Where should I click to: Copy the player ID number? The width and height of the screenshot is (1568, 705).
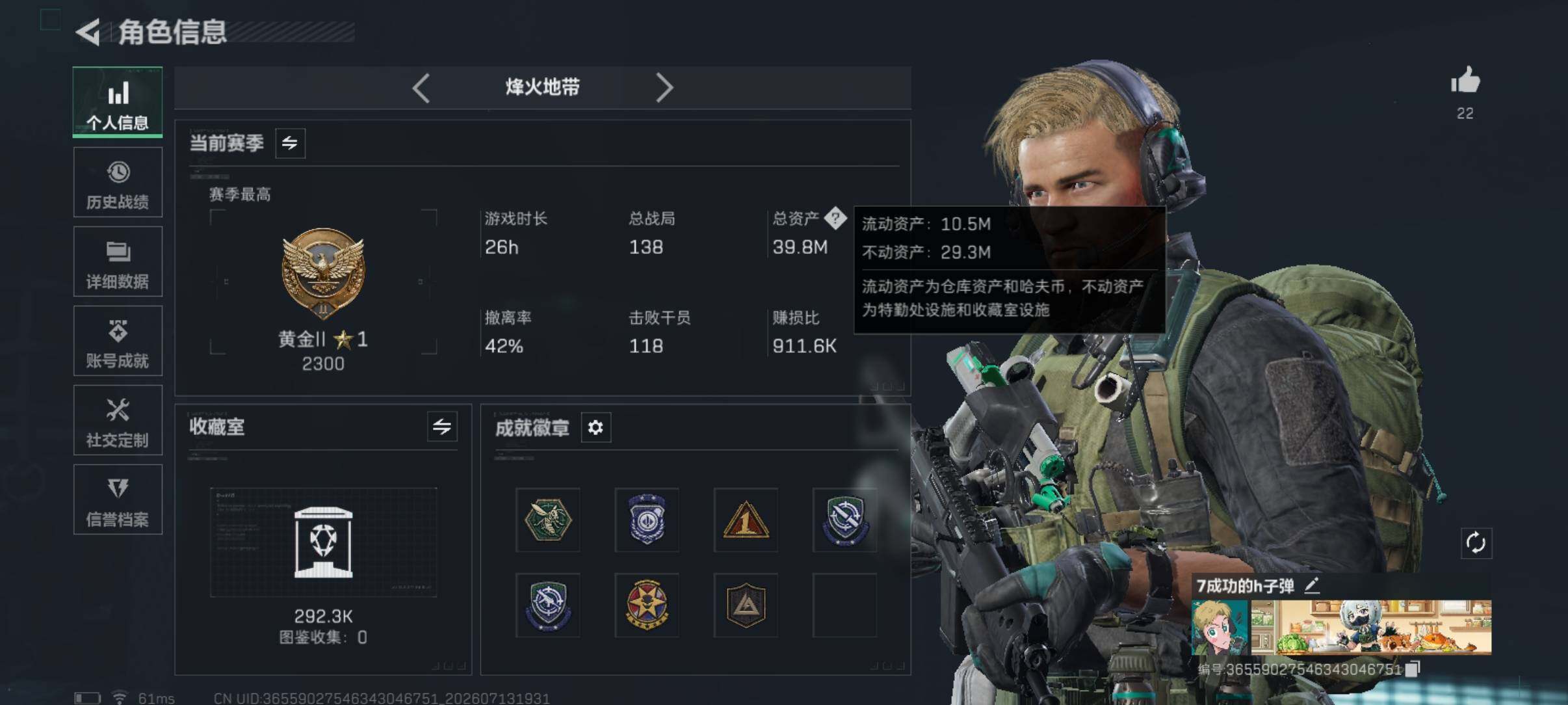click(x=1413, y=669)
